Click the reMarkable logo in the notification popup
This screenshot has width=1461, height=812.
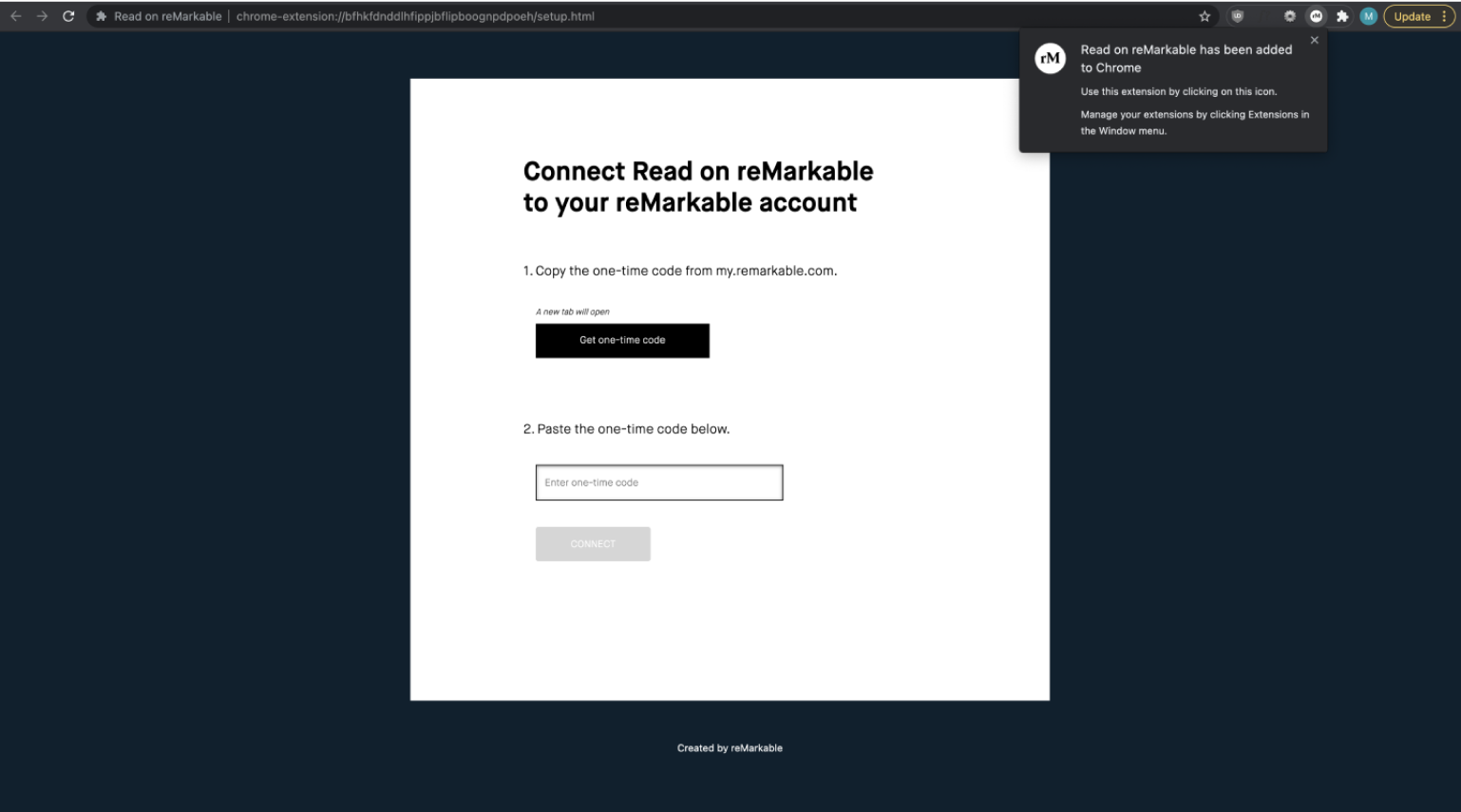pos(1051,58)
